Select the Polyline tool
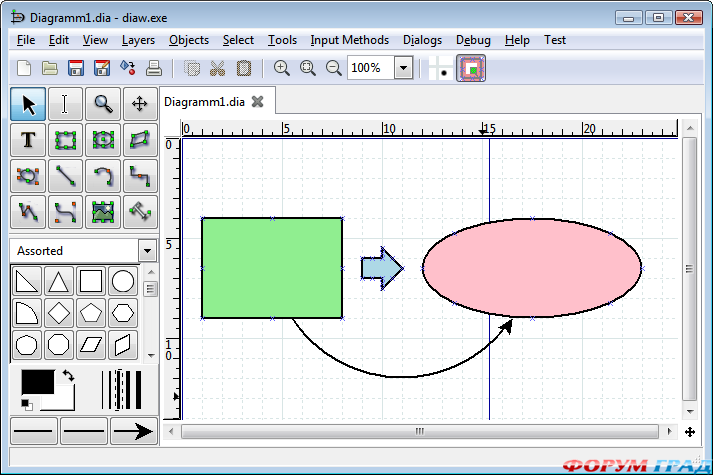Image resolution: width=713 pixels, height=475 pixels. point(28,212)
